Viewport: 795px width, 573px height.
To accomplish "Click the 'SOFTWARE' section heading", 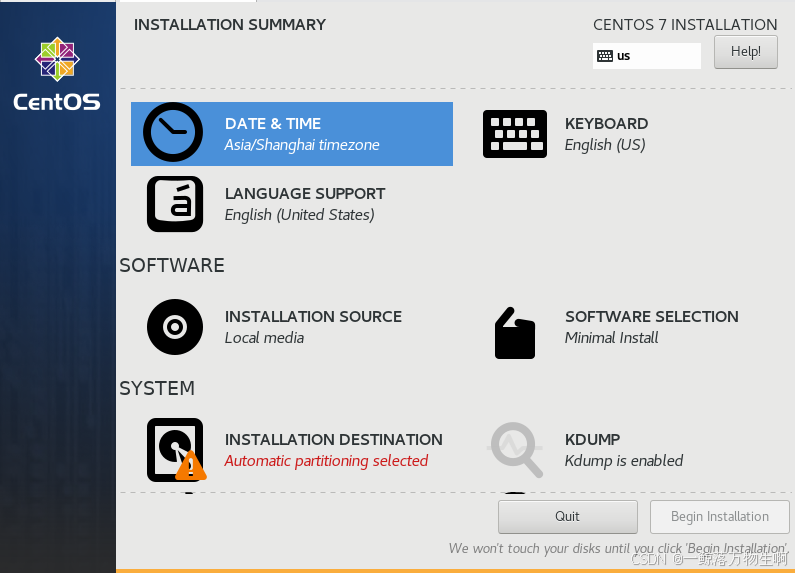I will (172, 266).
